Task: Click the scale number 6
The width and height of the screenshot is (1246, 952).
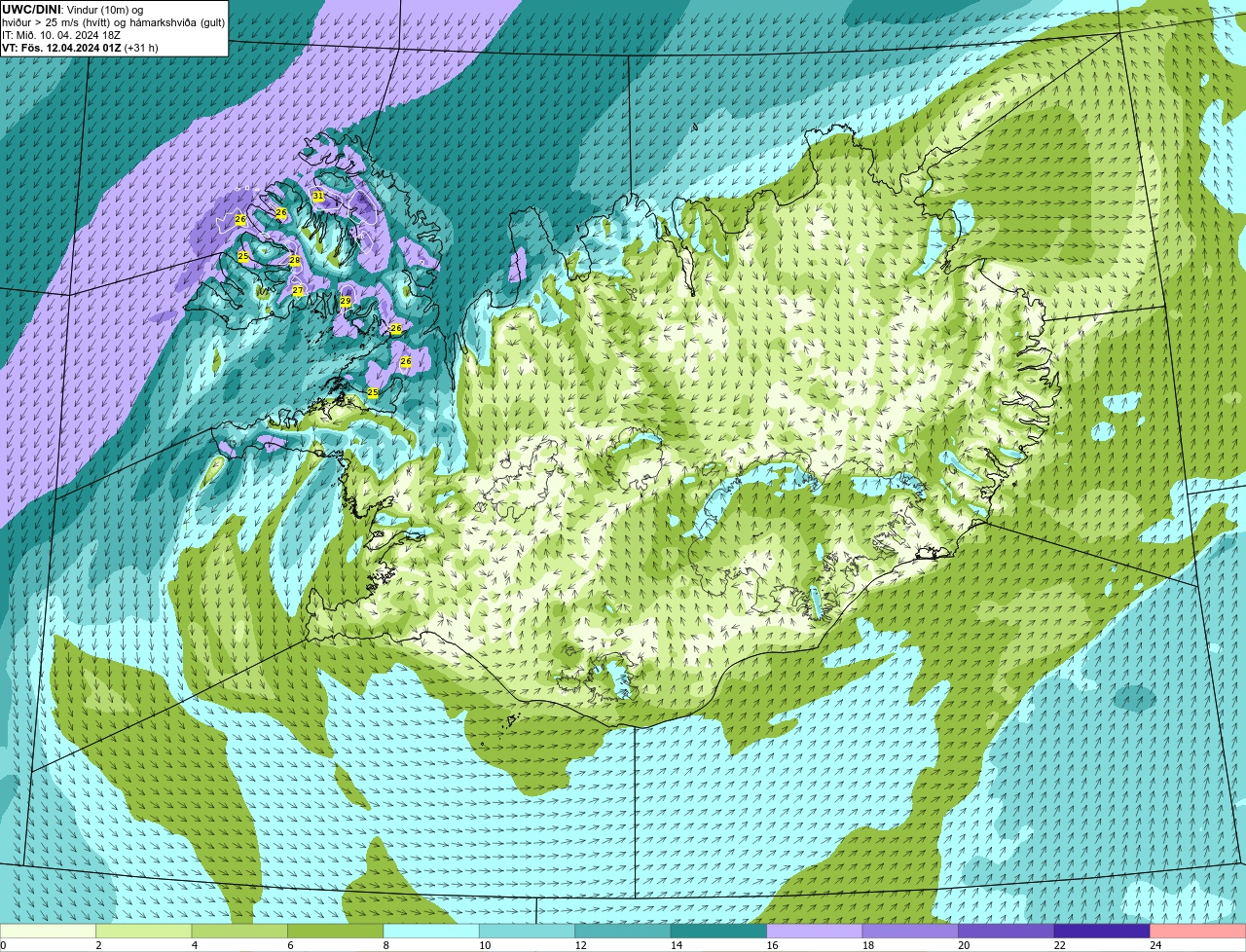Action: pos(289,945)
